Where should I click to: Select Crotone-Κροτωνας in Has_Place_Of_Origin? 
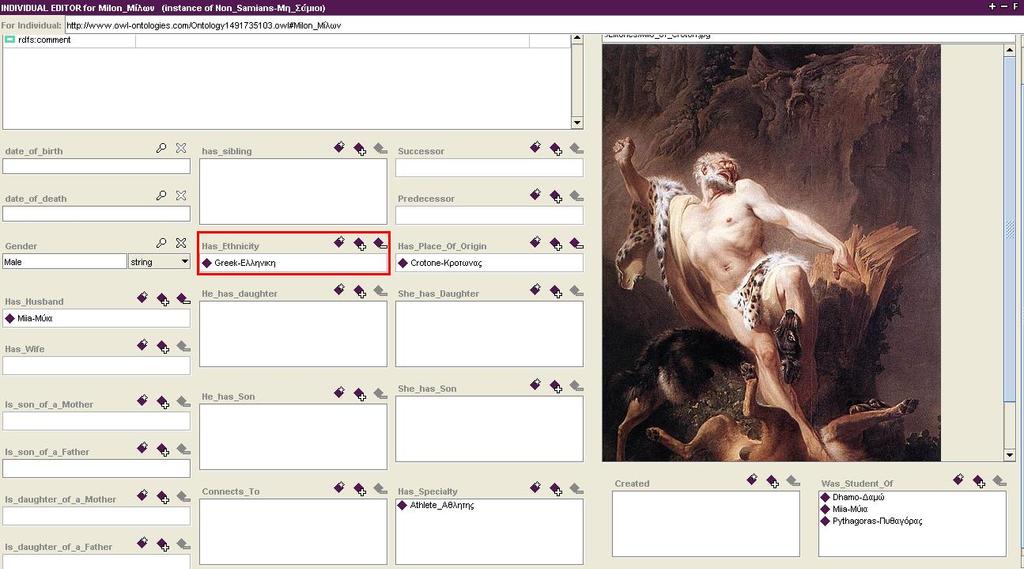point(445,263)
